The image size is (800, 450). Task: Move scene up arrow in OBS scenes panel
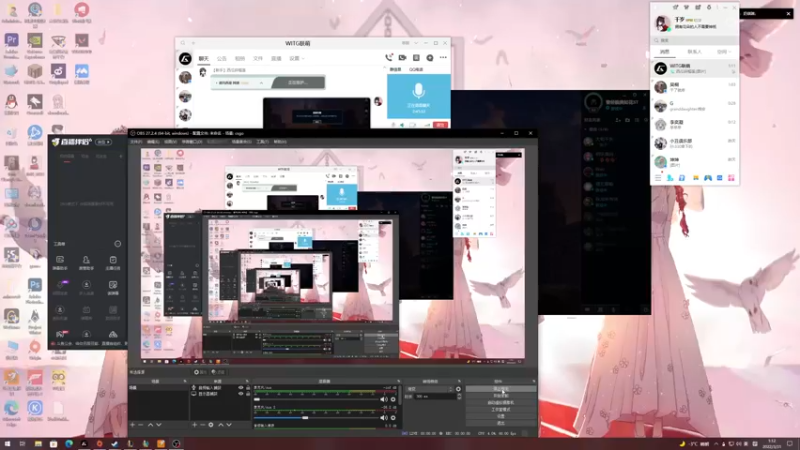151,424
